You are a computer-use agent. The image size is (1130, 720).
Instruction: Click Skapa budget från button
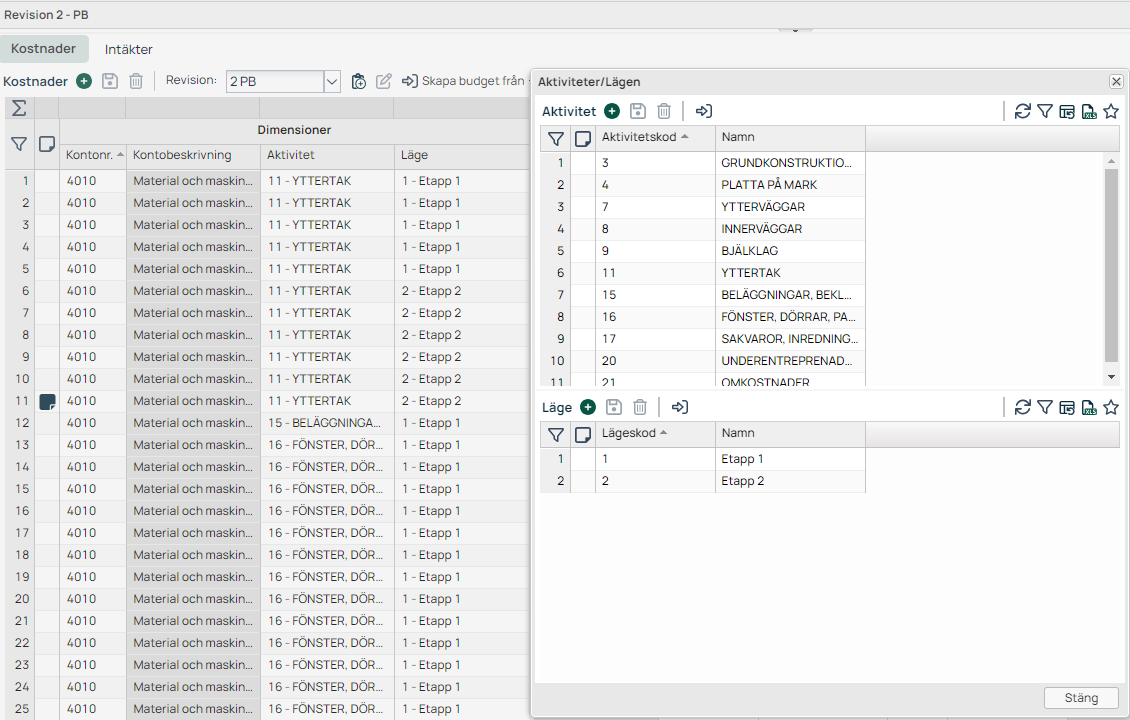(466, 81)
